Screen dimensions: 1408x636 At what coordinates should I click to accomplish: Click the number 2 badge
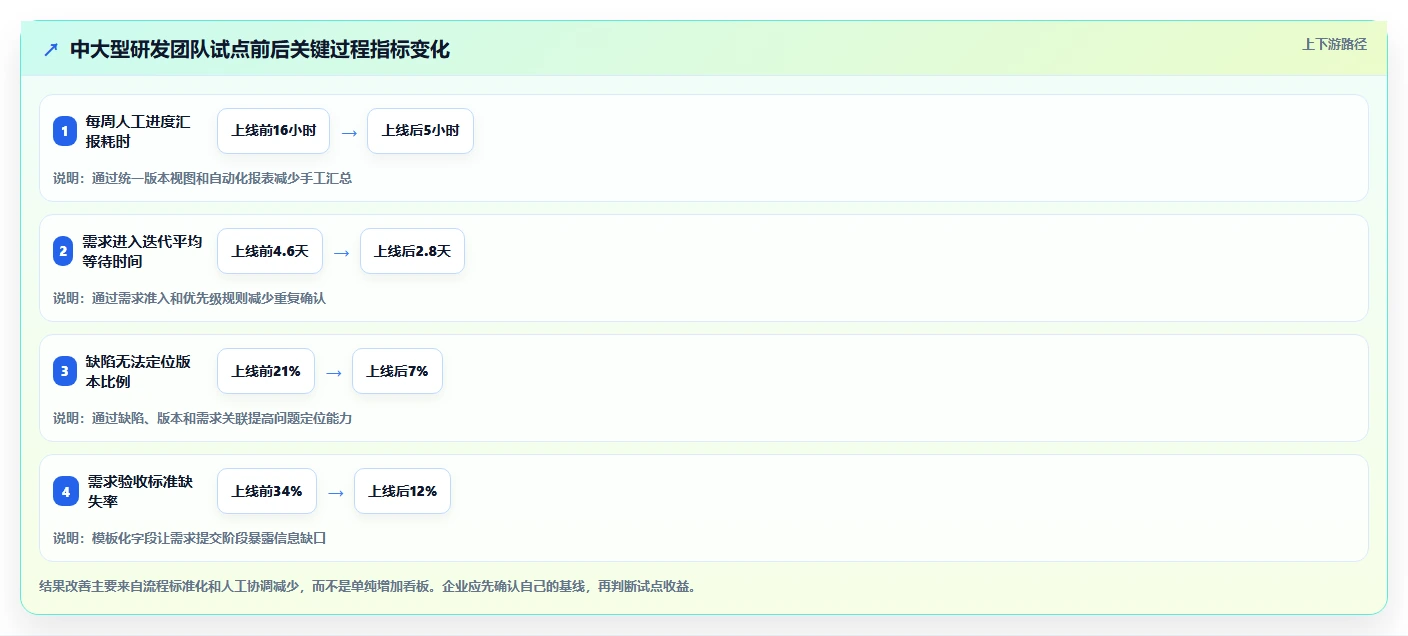click(63, 251)
